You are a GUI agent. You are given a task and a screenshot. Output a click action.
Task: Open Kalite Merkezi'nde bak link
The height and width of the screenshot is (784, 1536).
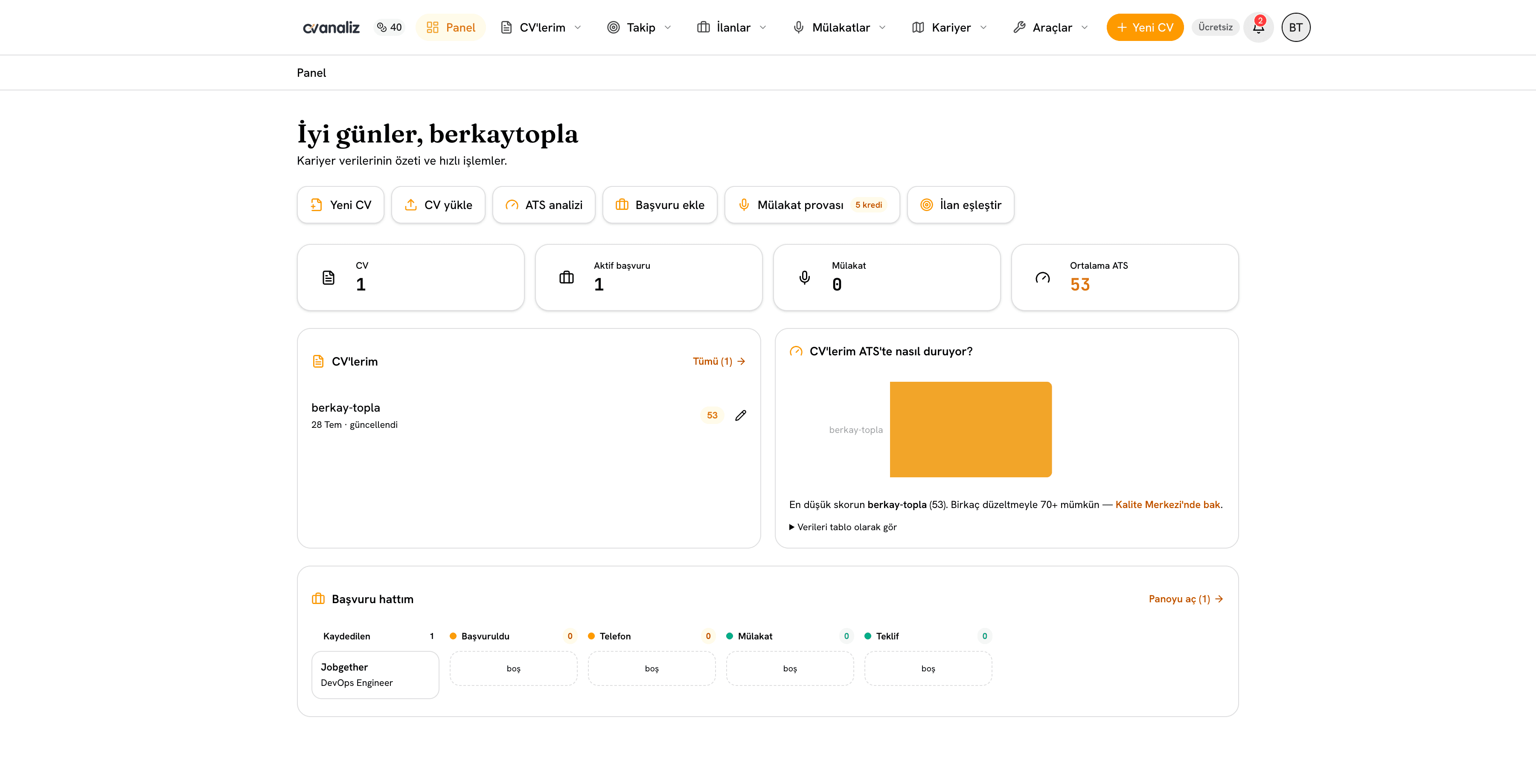1167,505
